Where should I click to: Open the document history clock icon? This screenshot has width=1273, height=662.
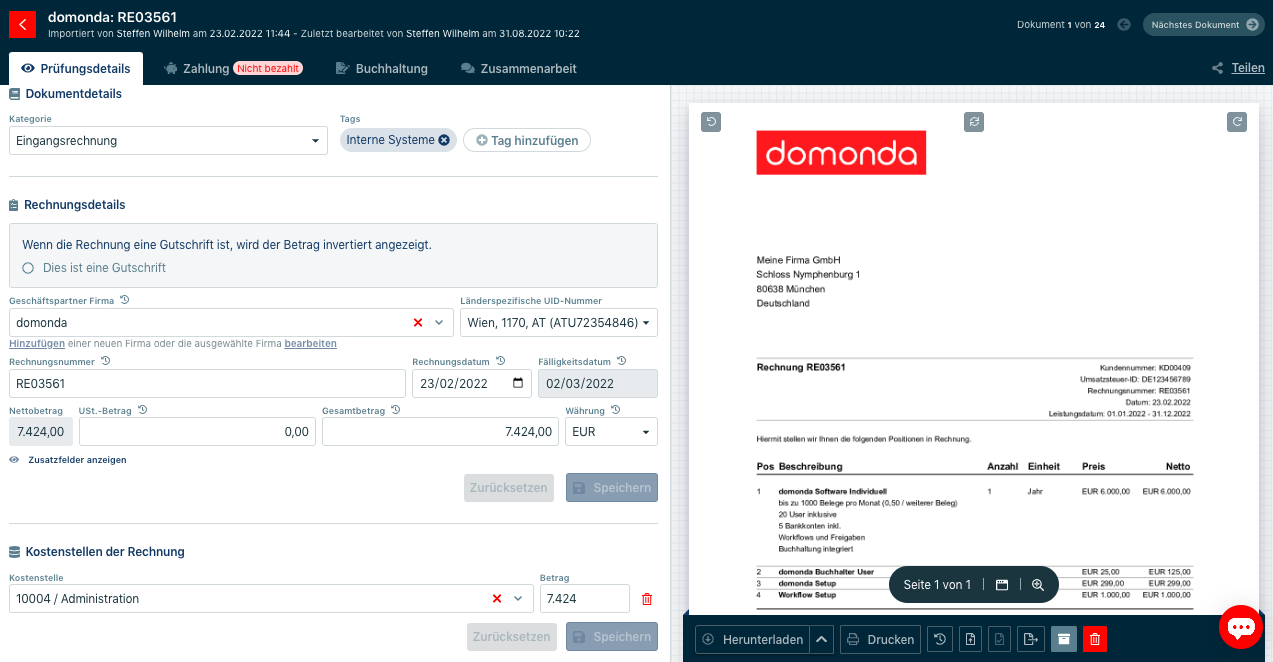click(x=939, y=639)
